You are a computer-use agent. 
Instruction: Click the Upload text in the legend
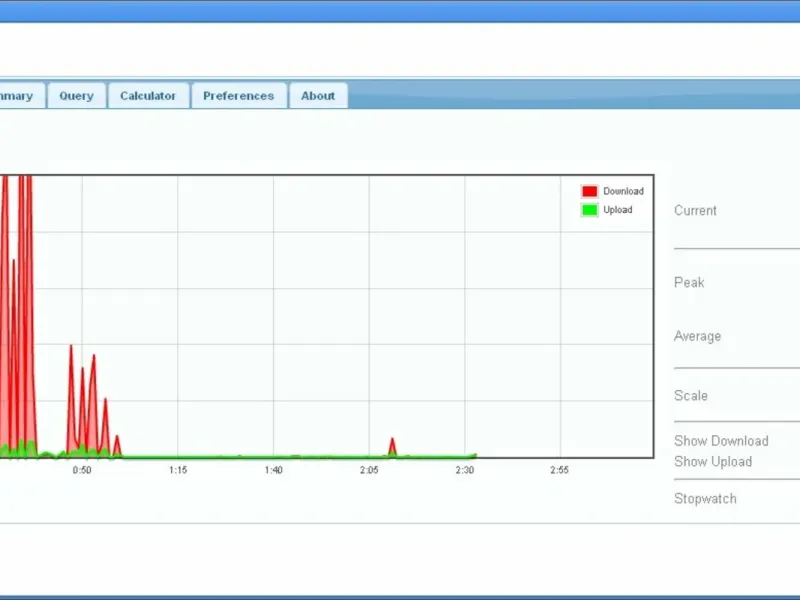pos(617,210)
